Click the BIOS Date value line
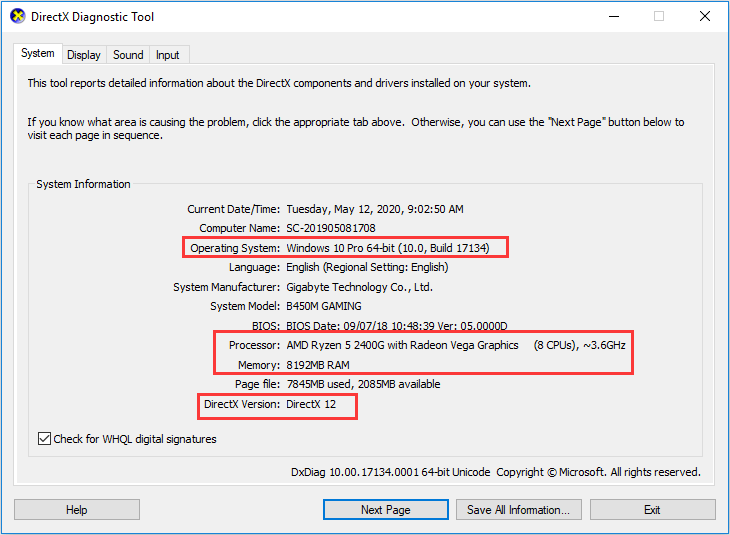 click(397, 325)
